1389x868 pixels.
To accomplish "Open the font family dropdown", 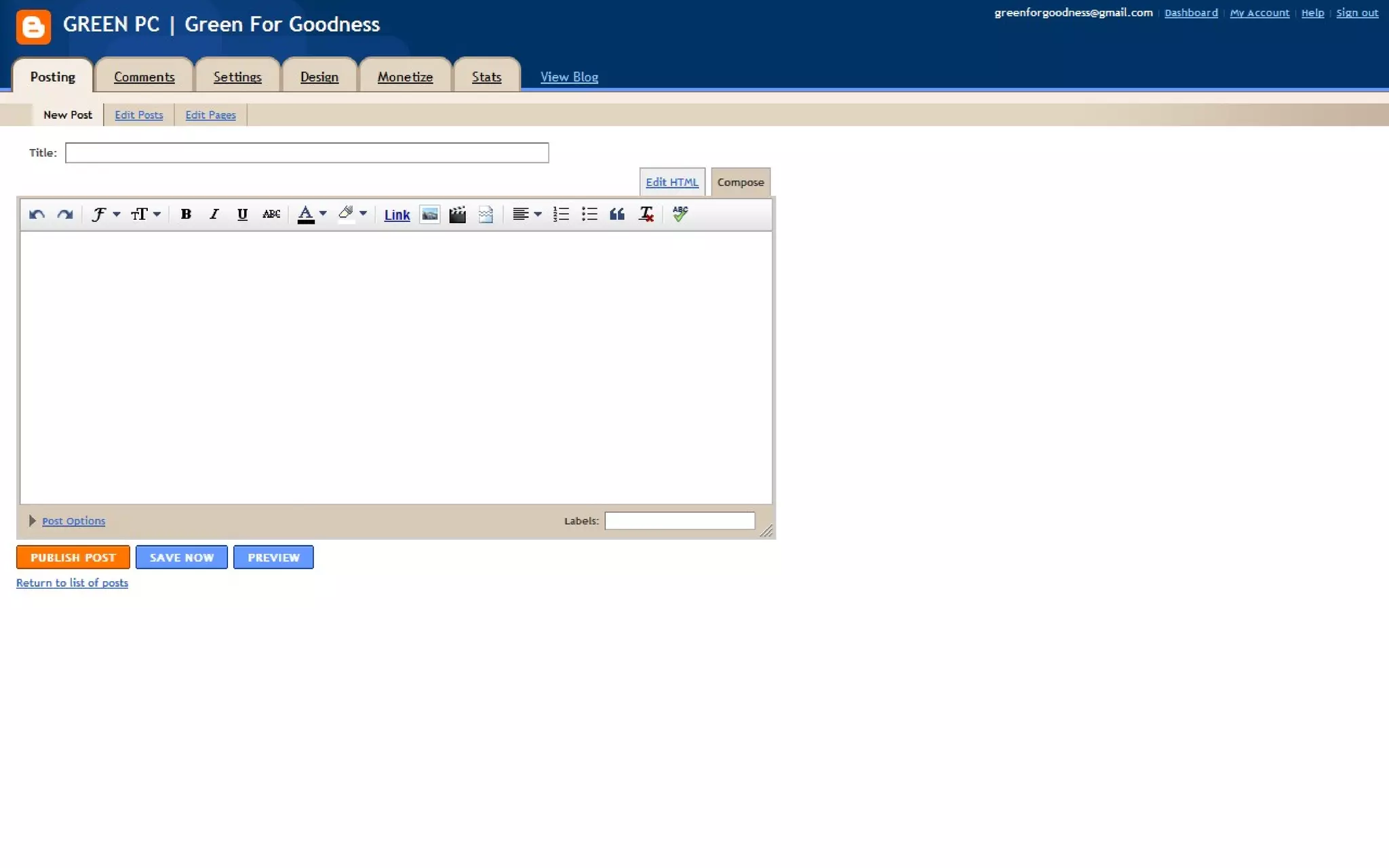I will [x=105, y=214].
